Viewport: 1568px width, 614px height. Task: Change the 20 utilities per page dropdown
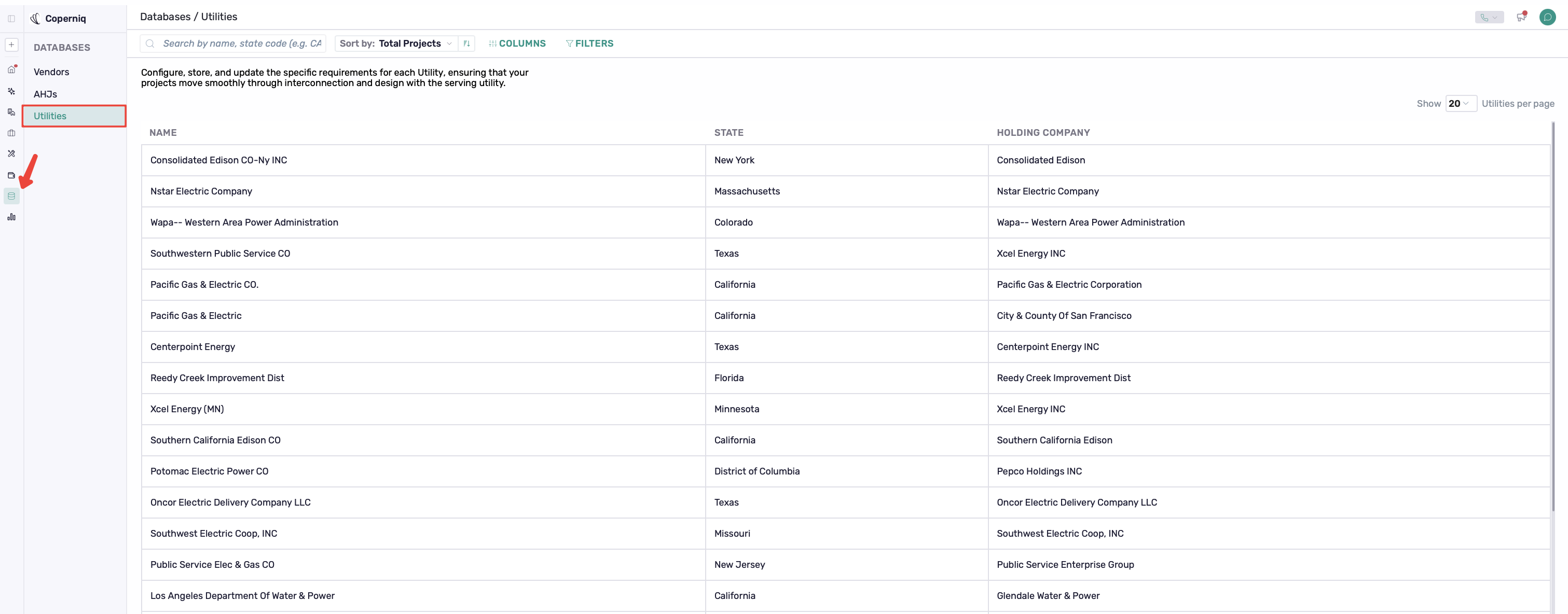click(1460, 103)
